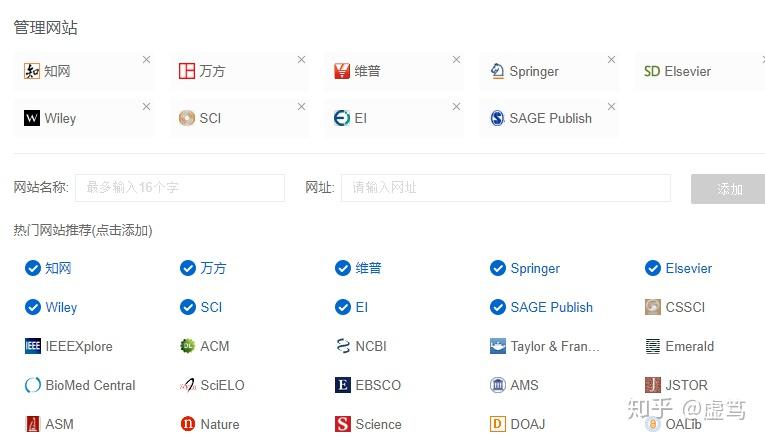Viewport: 765px width, 441px height.
Task: Focus the 网址 URL input field
Action: [x=506, y=188]
